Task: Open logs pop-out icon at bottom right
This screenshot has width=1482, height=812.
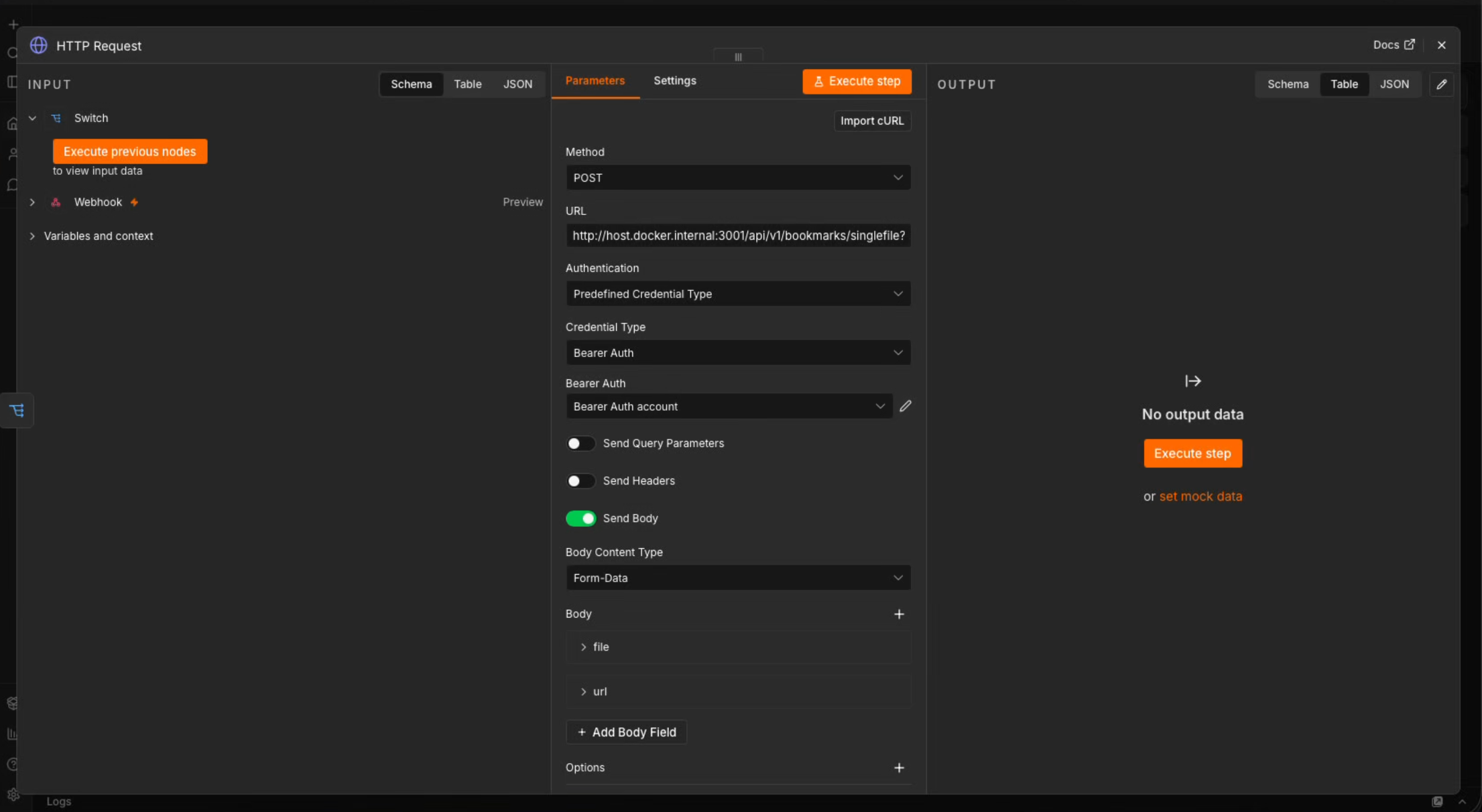Action: [1437, 802]
